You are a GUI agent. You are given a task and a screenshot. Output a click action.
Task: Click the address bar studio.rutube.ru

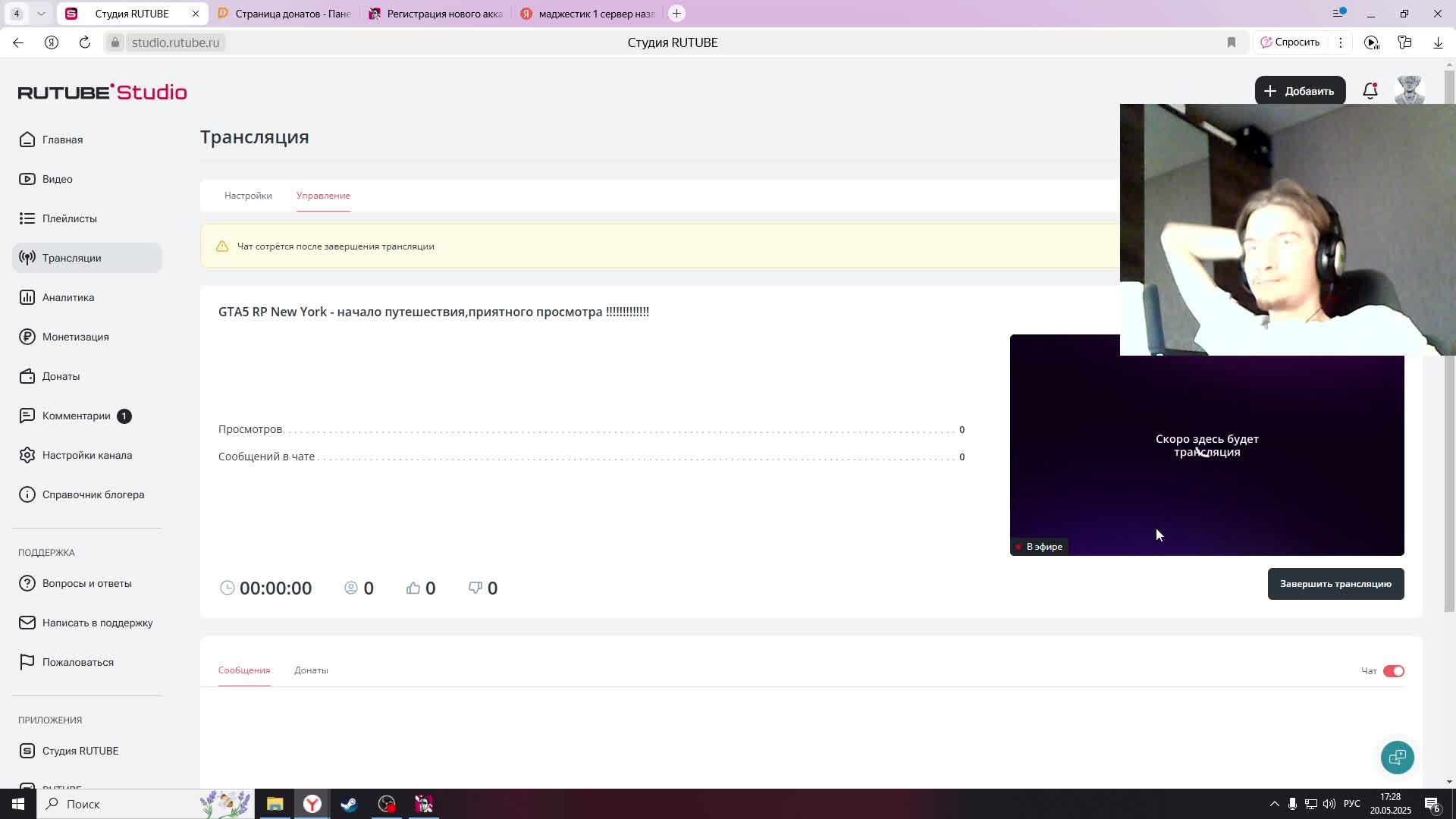click(175, 42)
